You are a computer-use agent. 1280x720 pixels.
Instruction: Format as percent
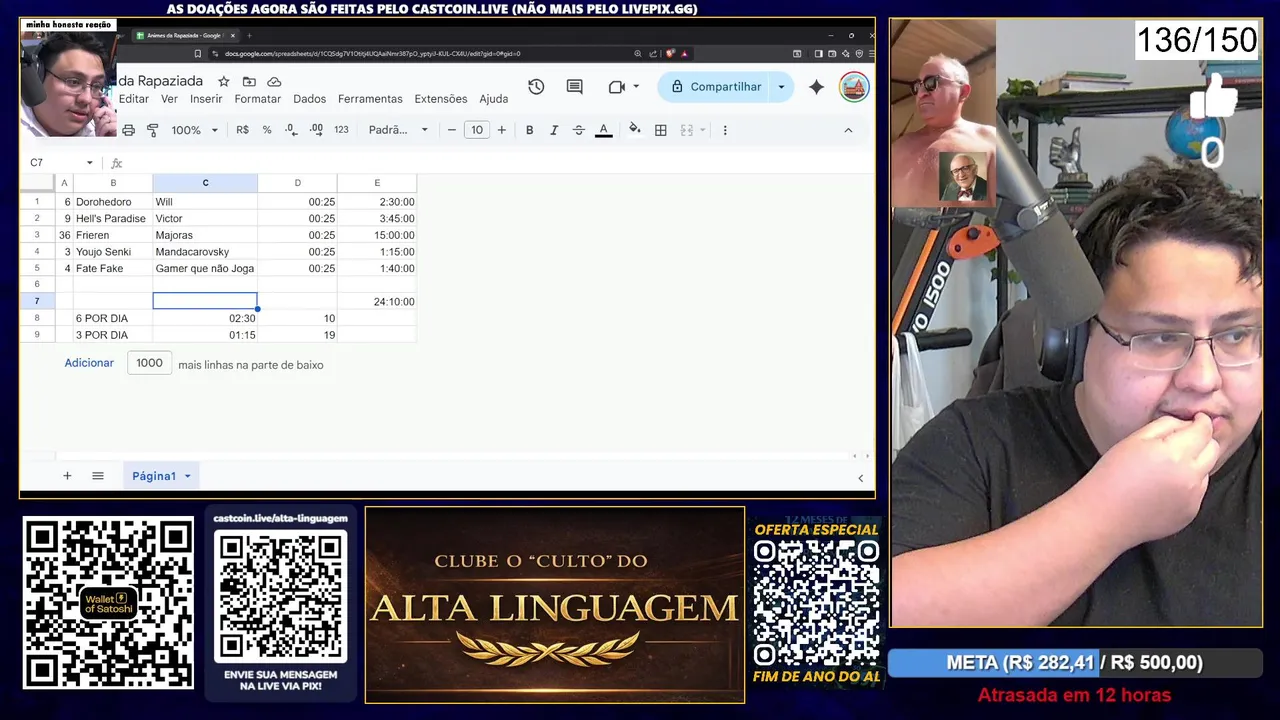(267, 130)
